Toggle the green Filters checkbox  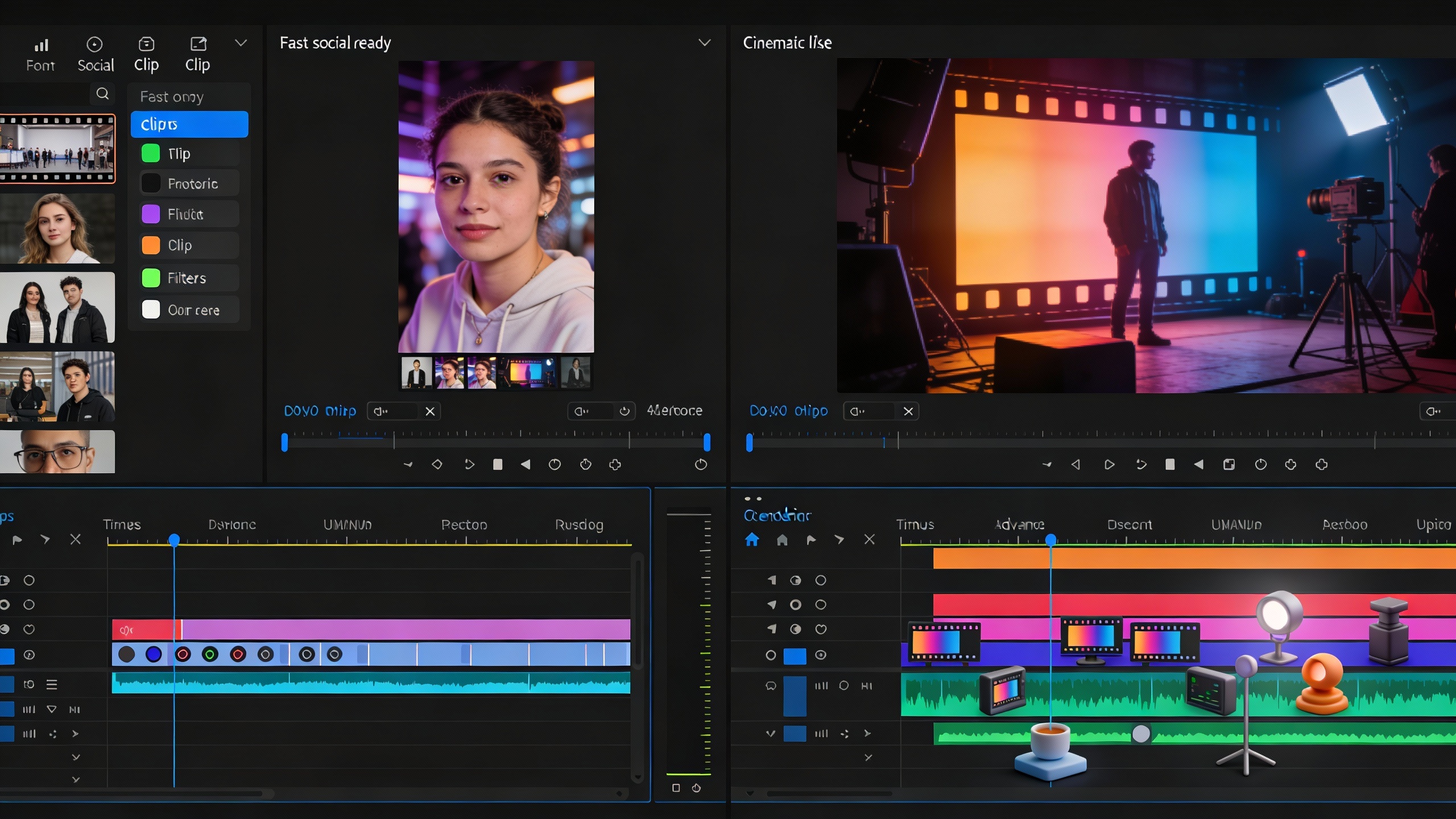tap(151, 278)
